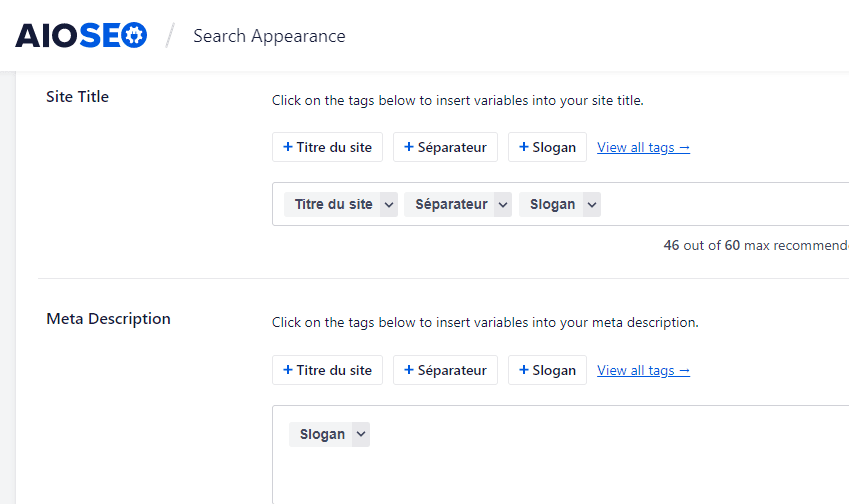The image size is (849, 504).
Task: Click the Search Appearance header title
Action: 269,36
